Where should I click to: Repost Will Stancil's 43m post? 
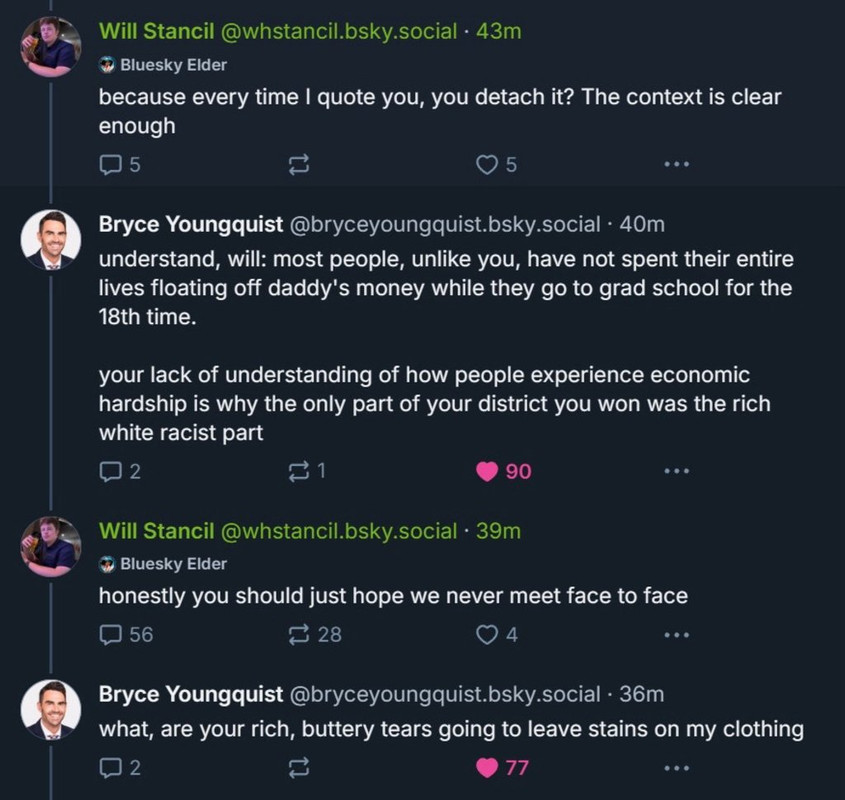297,166
